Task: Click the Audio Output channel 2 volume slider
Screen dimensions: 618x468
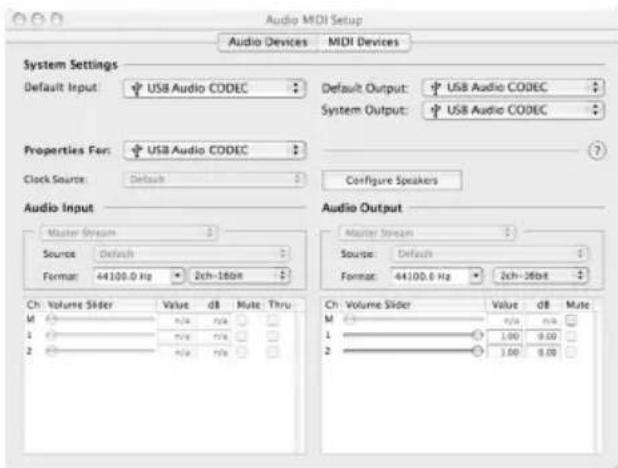Action: pos(413,351)
